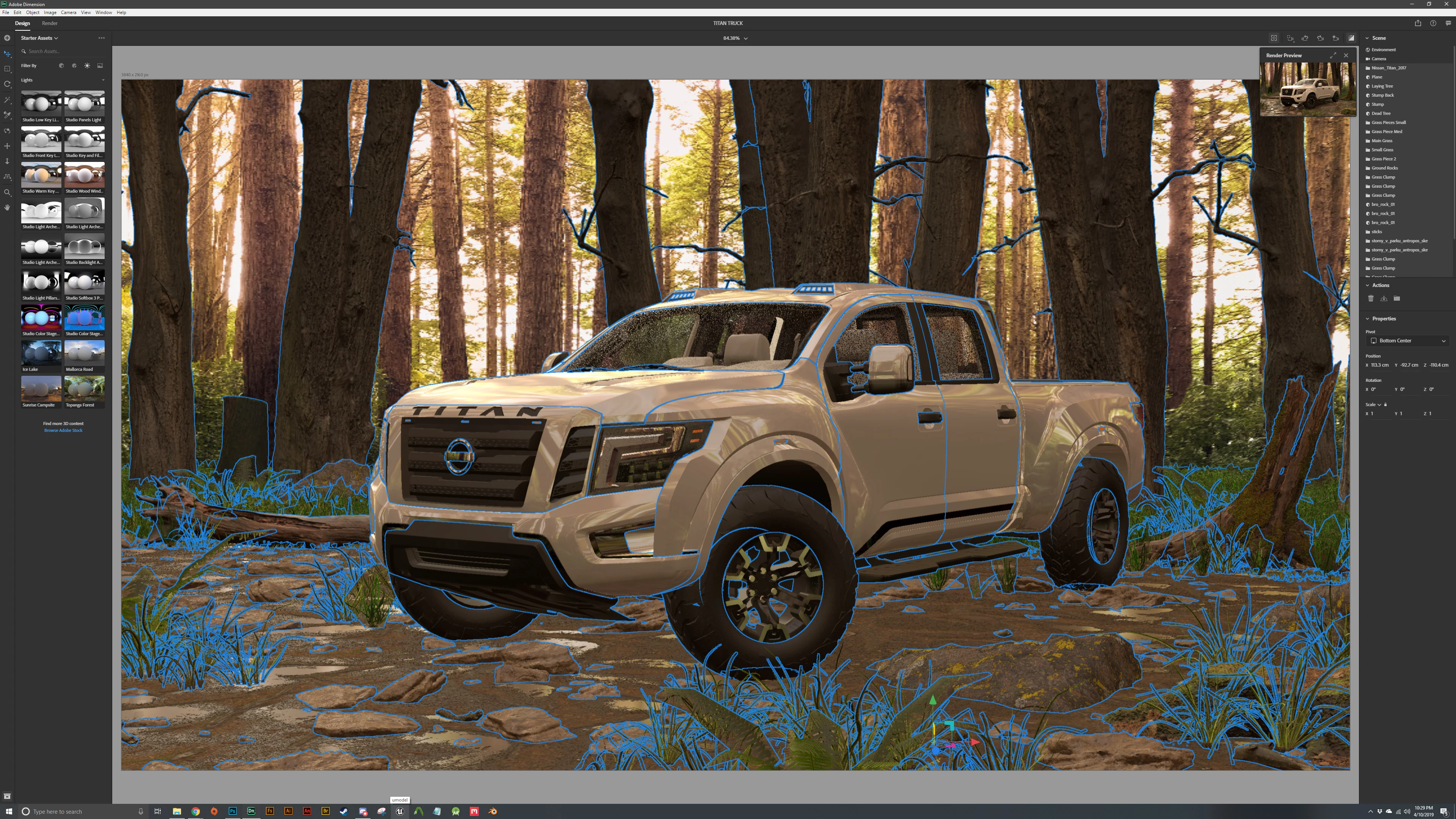Expand Render Preview to full screen
This screenshot has height=819, width=1456.
click(1333, 55)
